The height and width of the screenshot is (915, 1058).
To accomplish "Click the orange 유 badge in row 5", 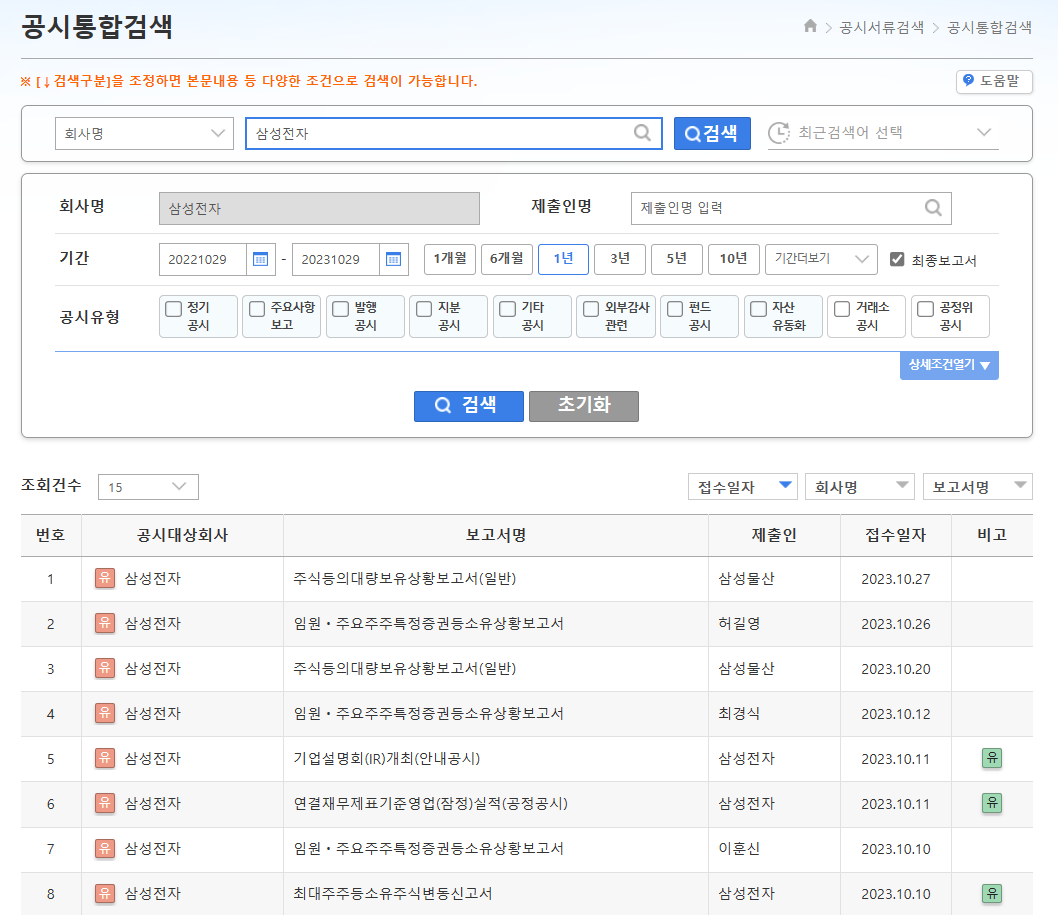I will coord(105,758).
